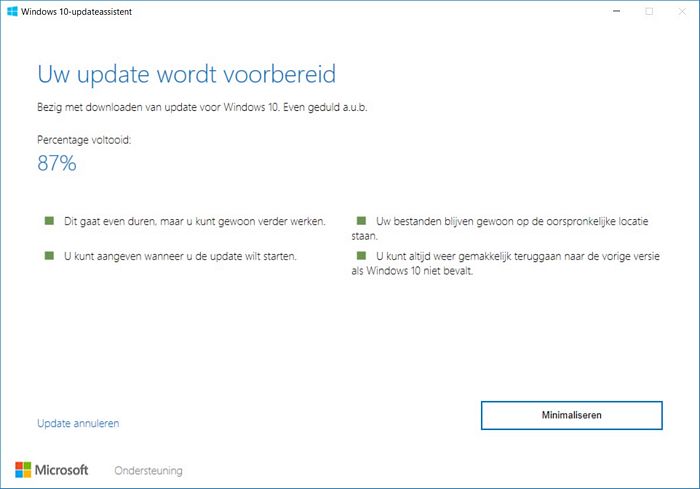Viewport: 700px width, 489px height.
Task: Click the text Bezig met downloaden van update
Action: (x=202, y=107)
